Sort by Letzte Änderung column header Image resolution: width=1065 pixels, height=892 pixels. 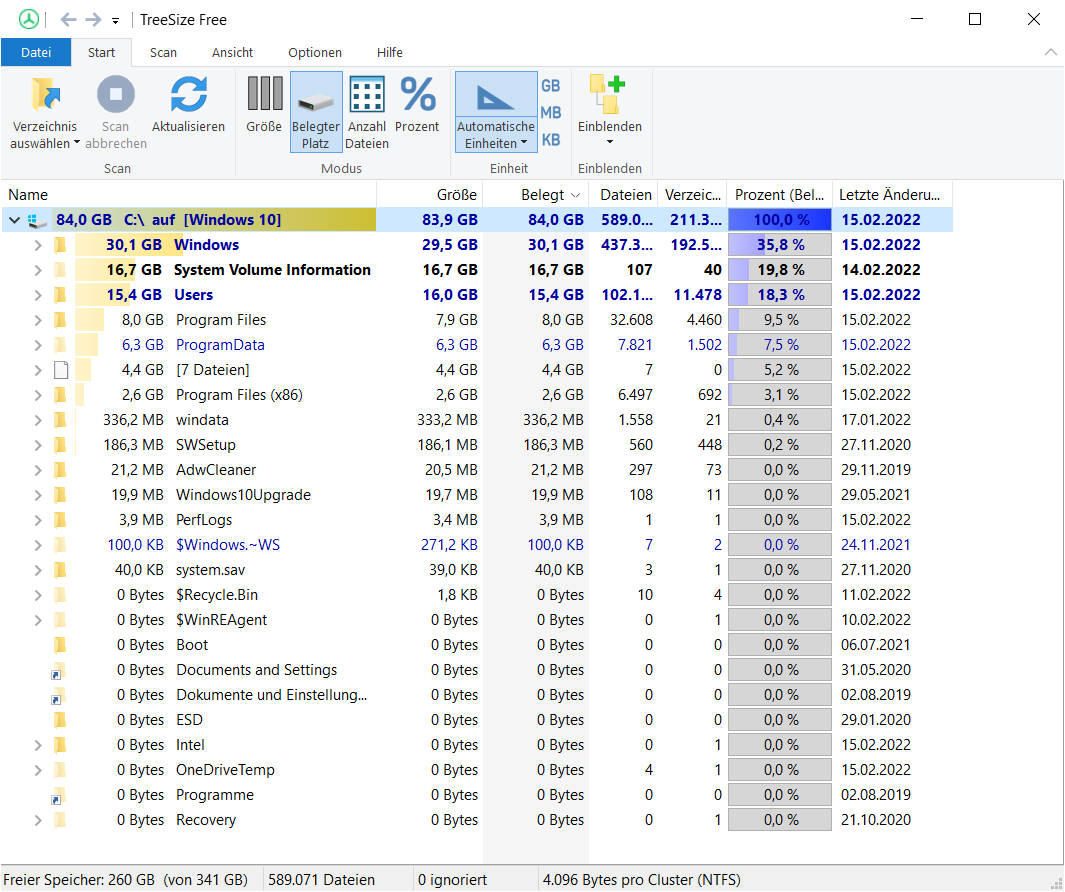pos(892,195)
